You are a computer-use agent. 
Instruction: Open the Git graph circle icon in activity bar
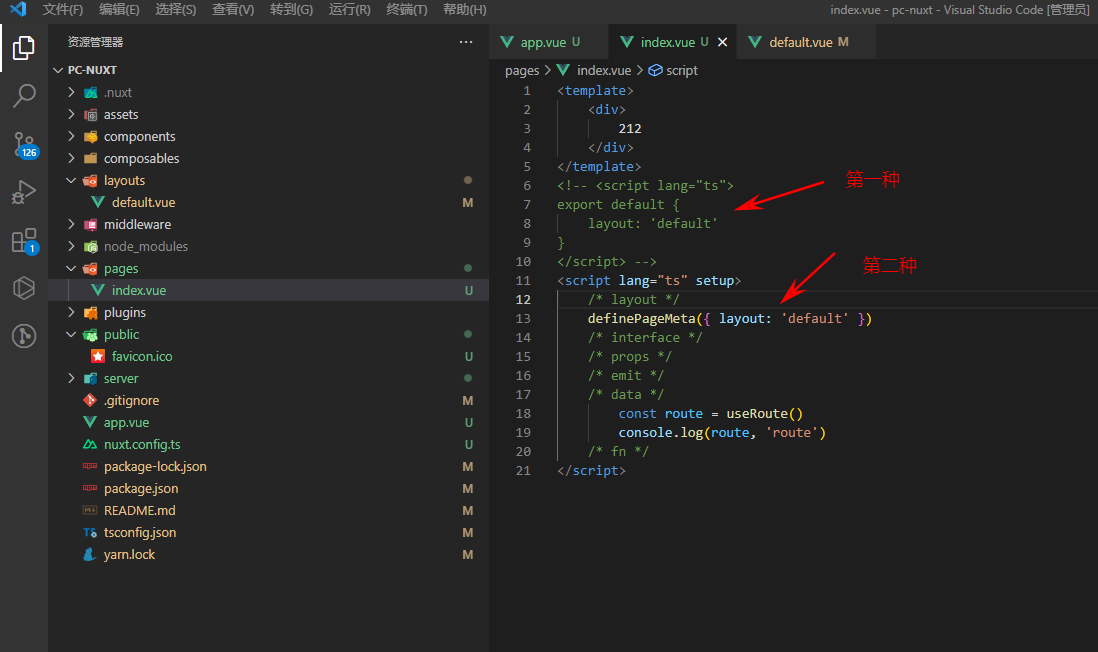pyautogui.click(x=24, y=336)
